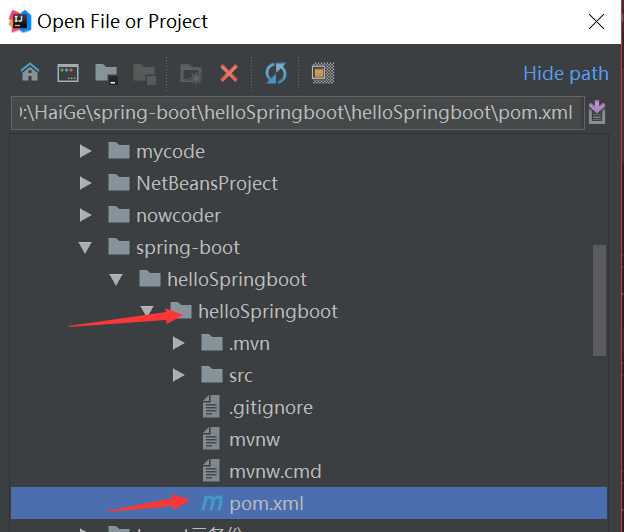Click the Delete icon (red X)
624x532 pixels.
click(x=229, y=73)
